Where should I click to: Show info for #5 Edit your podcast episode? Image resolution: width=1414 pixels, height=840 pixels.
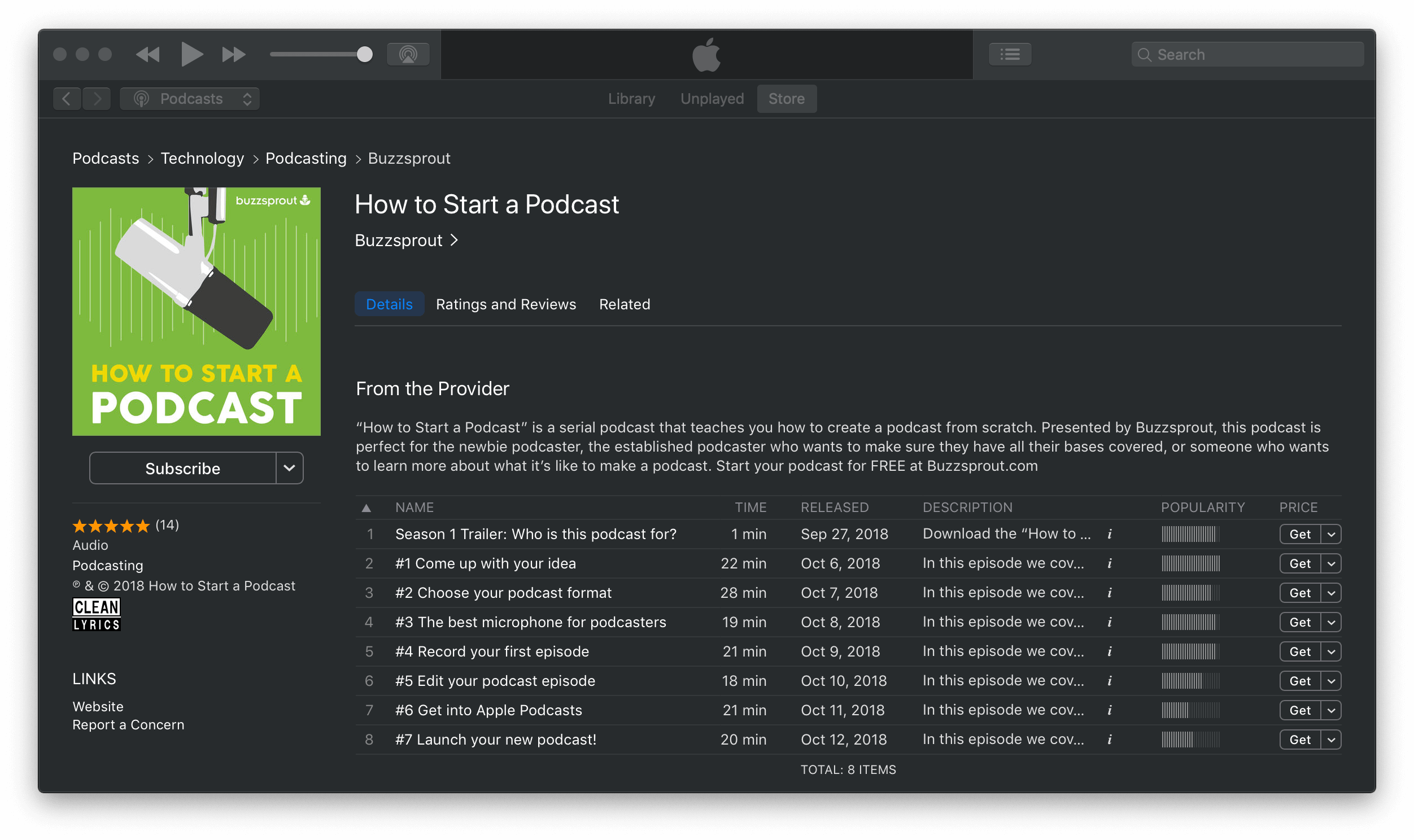tap(1110, 681)
